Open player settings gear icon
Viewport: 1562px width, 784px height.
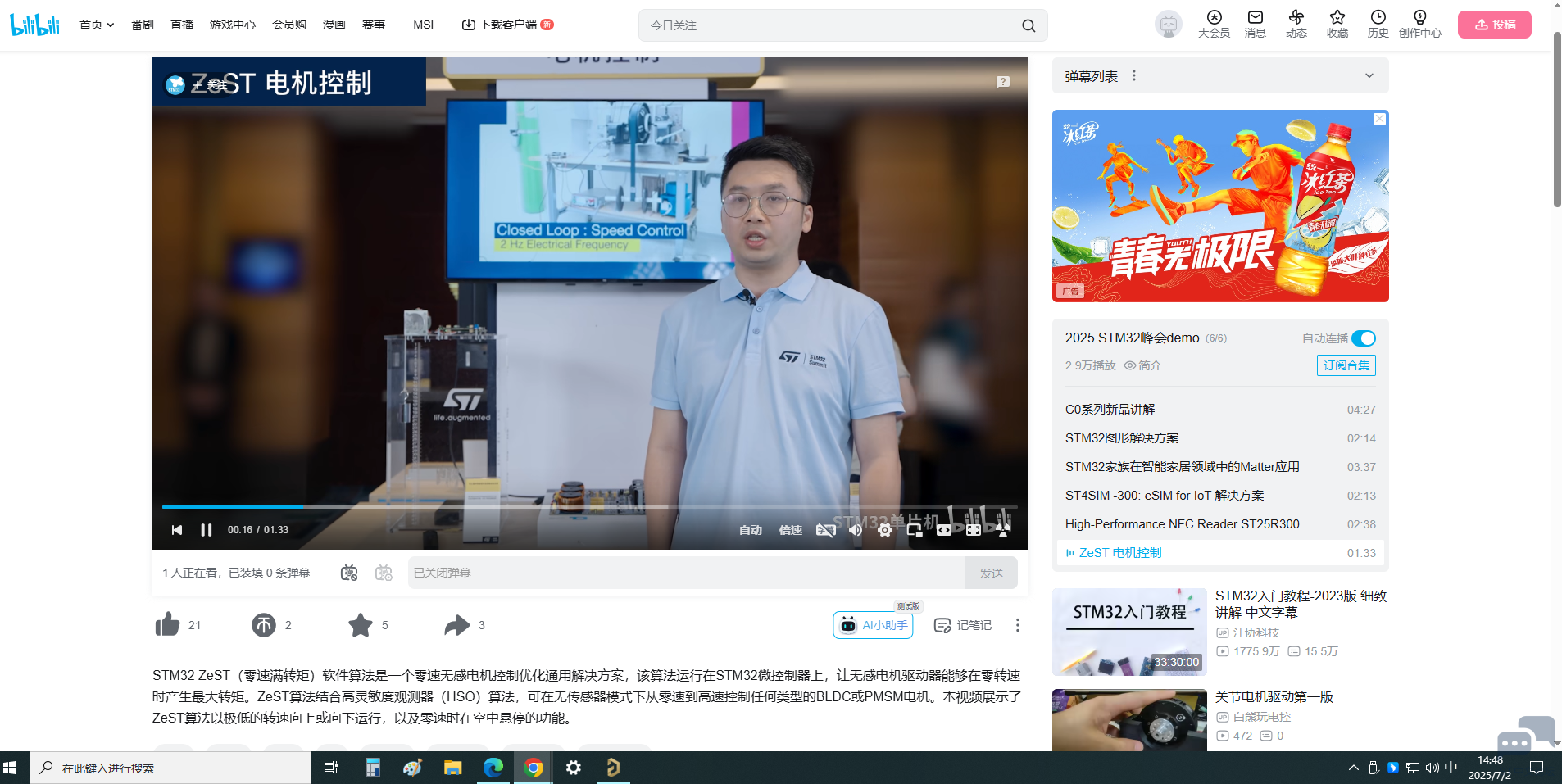pos(885,530)
